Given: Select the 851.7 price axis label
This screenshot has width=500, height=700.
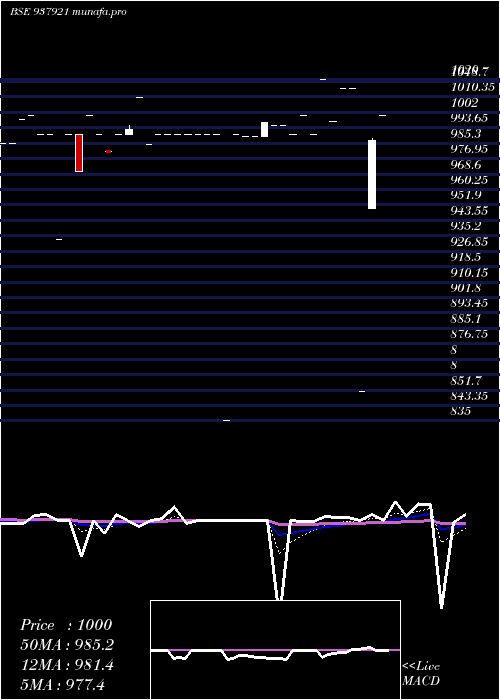Looking at the screenshot, I should point(467,381).
